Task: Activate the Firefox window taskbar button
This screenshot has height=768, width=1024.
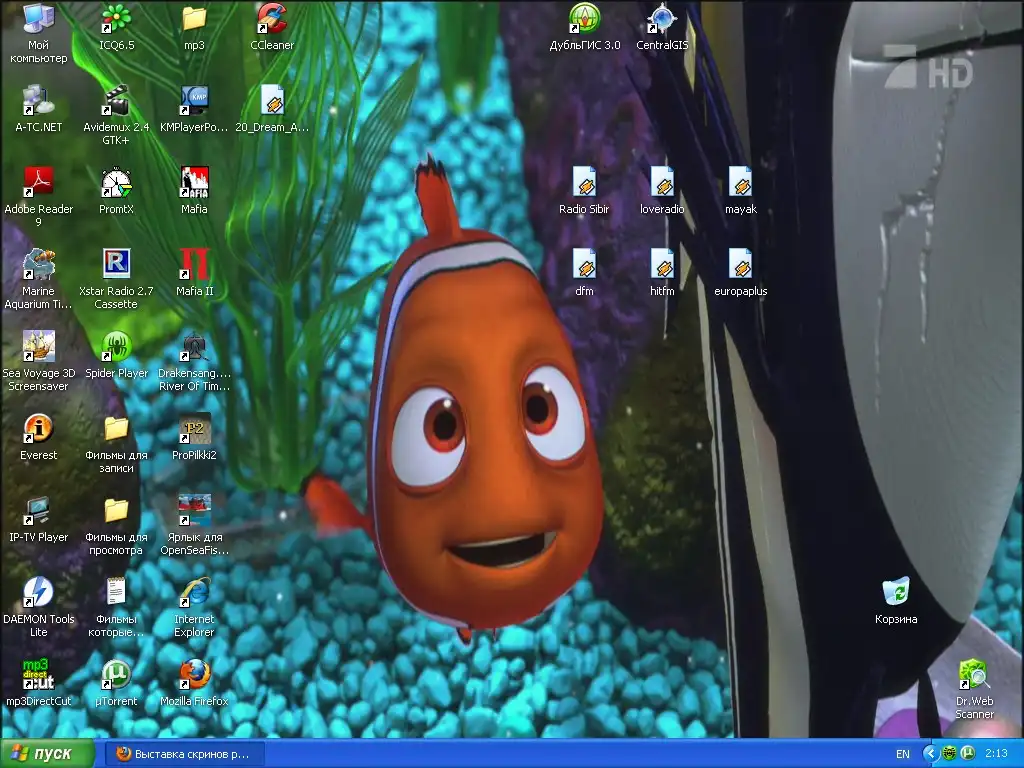Action: click(x=184, y=754)
